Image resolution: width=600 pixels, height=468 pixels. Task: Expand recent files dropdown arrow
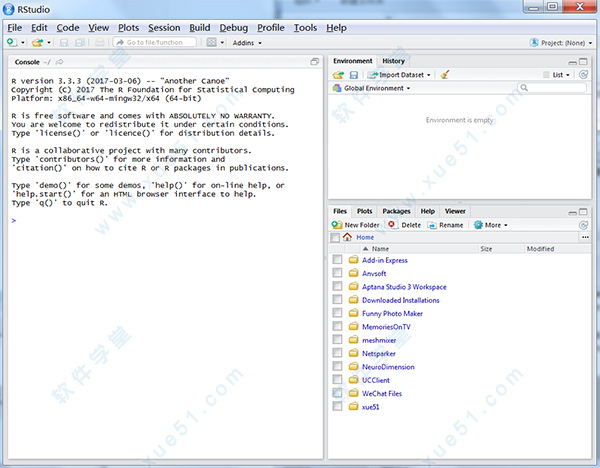point(49,42)
